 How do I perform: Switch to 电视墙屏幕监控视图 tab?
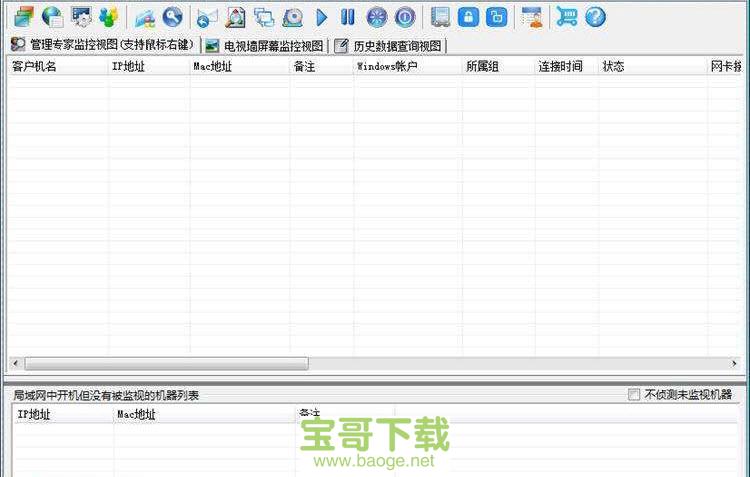point(265,46)
